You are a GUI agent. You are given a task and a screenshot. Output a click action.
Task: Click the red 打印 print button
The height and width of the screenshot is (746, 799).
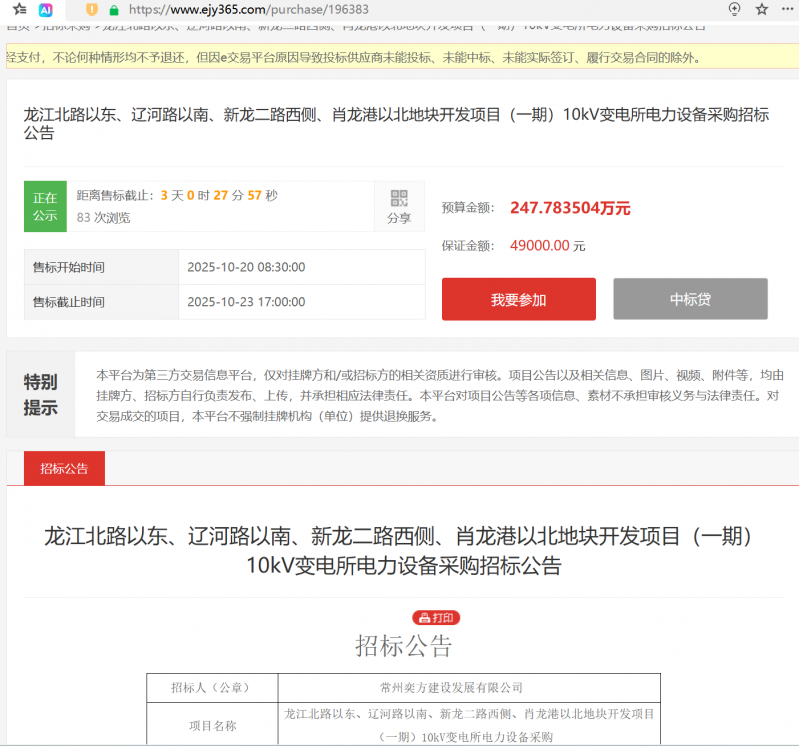point(436,618)
